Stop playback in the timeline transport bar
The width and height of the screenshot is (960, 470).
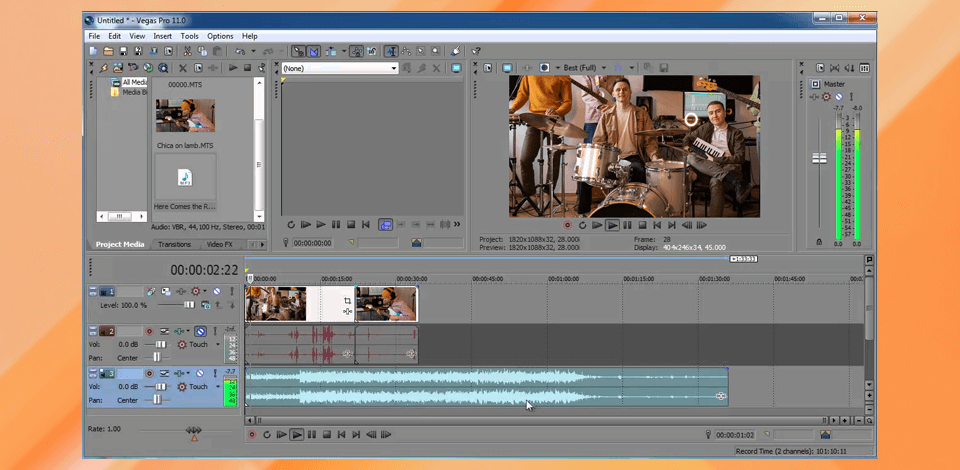pos(326,434)
